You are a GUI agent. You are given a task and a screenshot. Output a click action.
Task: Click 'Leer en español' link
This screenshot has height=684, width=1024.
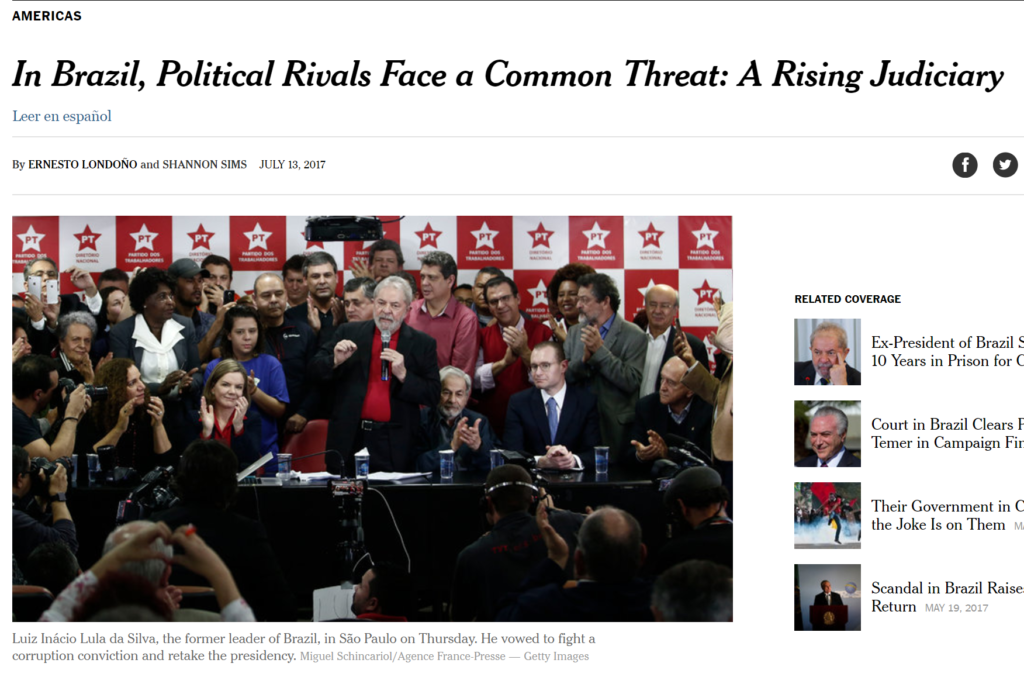[62, 116]
